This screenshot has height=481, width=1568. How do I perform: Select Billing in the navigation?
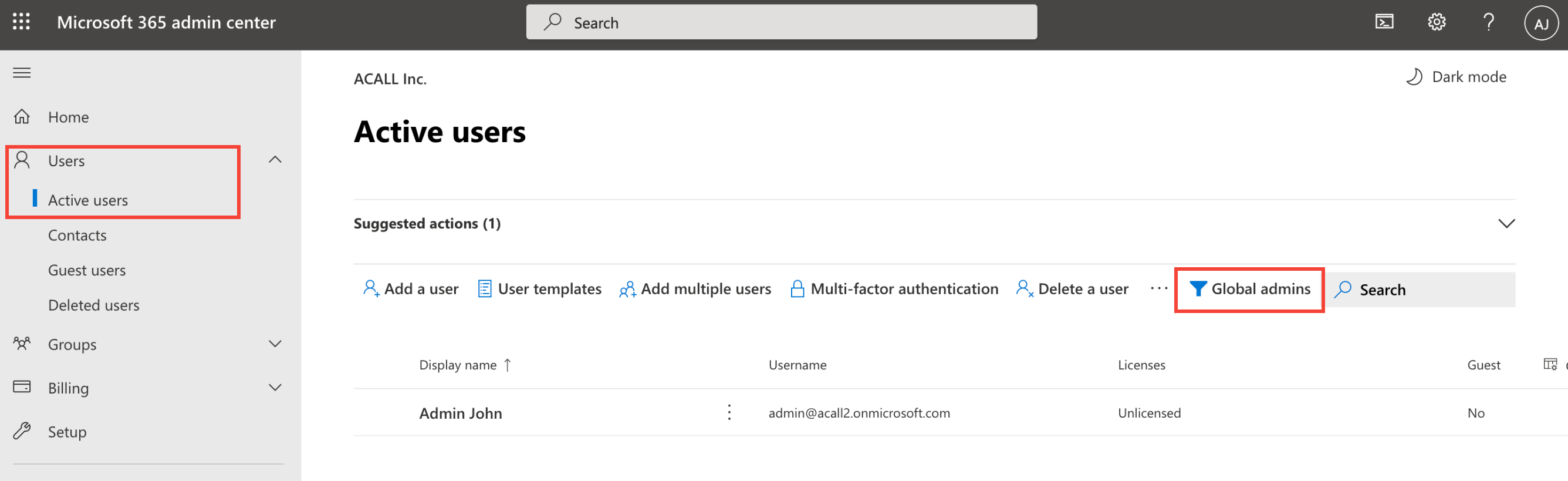coord(68,388)
